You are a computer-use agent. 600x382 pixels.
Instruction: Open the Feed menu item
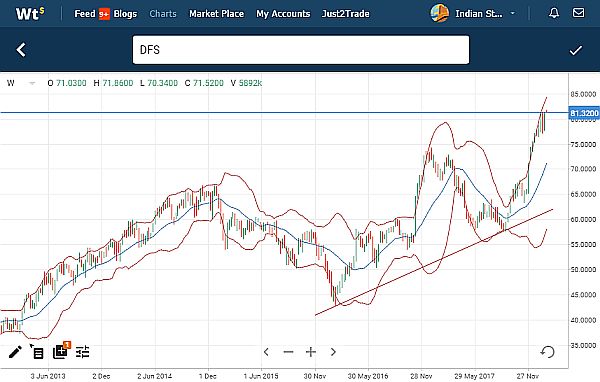(85, 14)
